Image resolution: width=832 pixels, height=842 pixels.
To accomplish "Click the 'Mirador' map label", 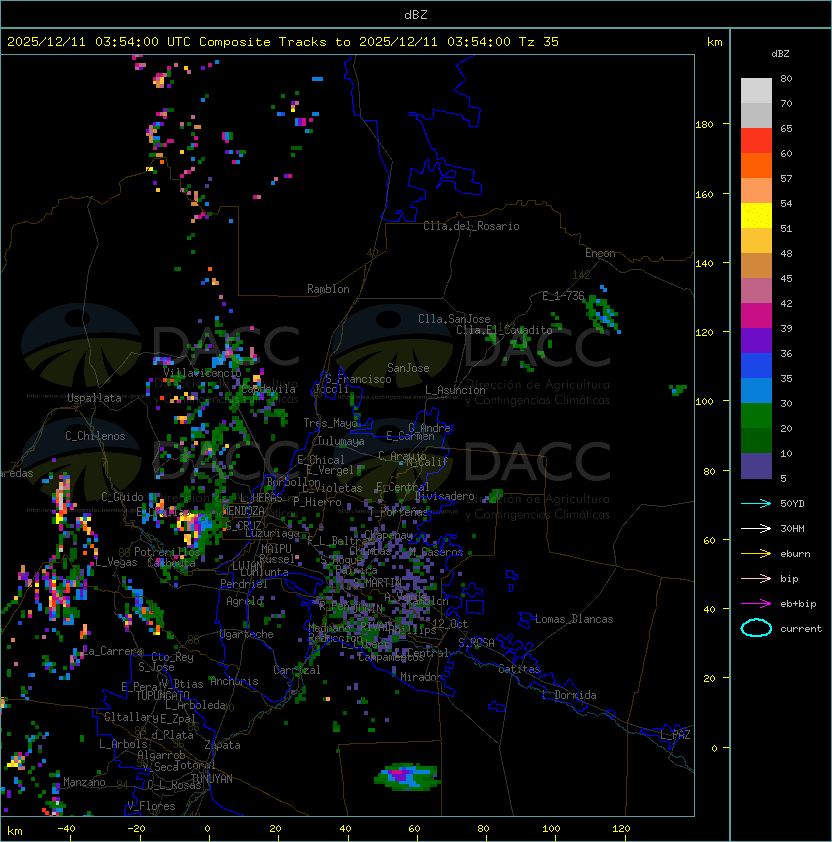I will pos(422,677).
